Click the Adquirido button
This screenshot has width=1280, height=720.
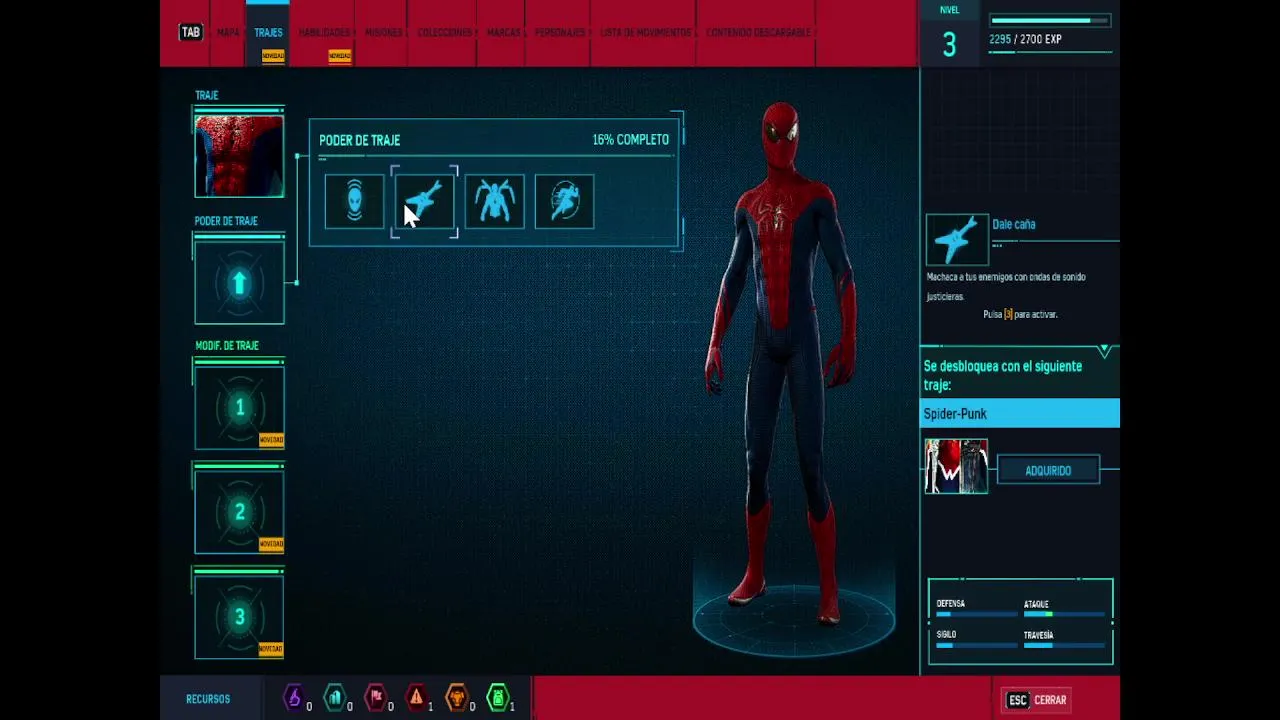(x=1048, y=470)
